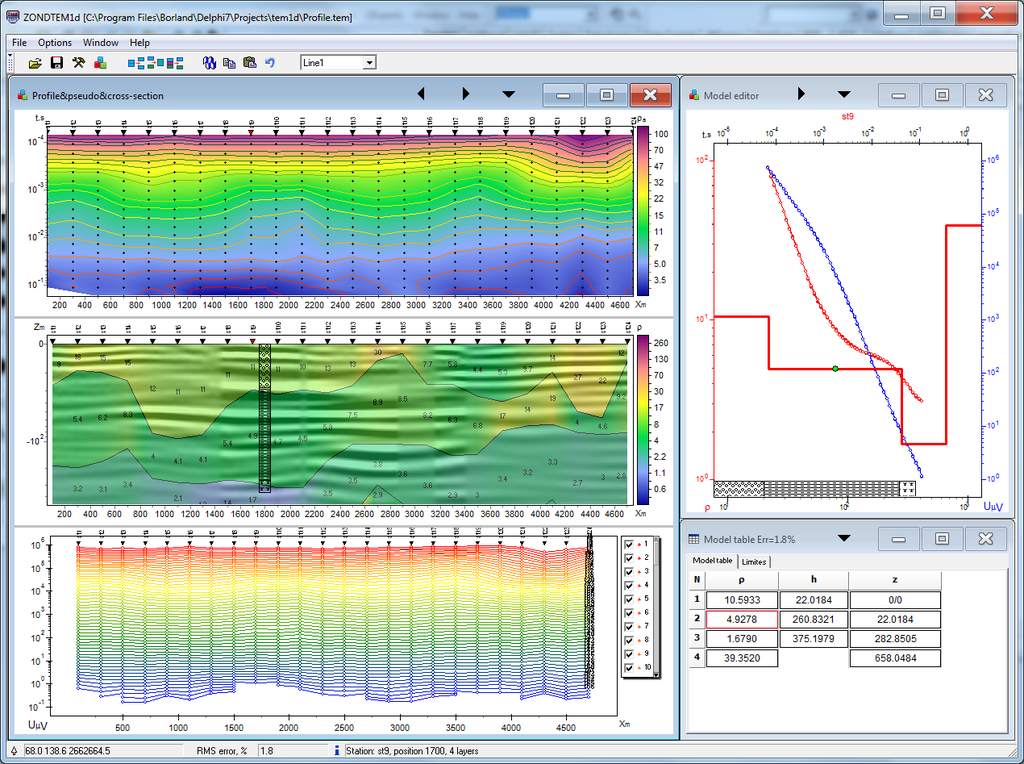The width and height of the screenshot is (1024, 764).
Task: Open the Model editor panel dropdown menu
Action: click(x=843, y=94)
